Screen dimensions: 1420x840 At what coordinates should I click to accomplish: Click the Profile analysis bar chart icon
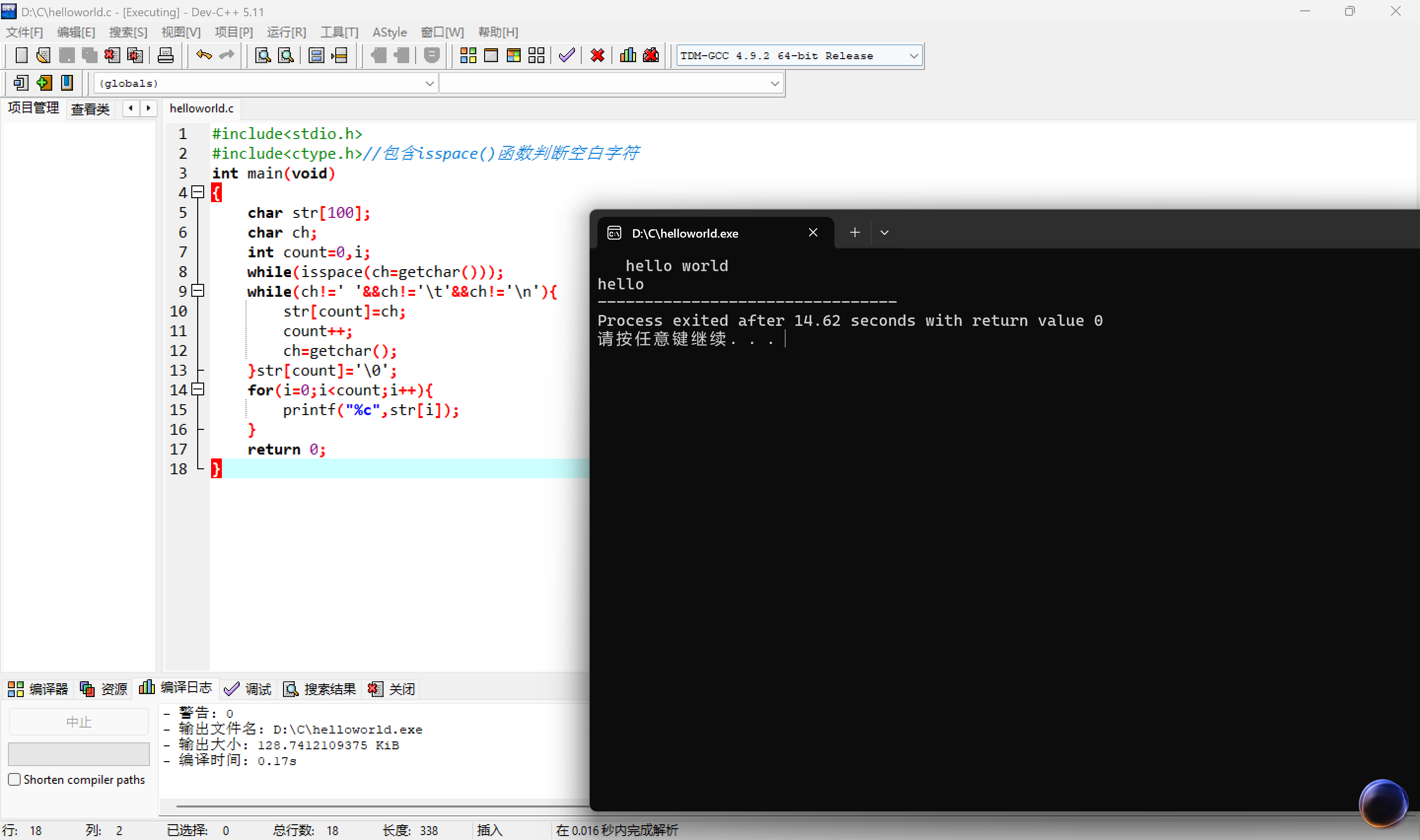[x=628, y=56]
